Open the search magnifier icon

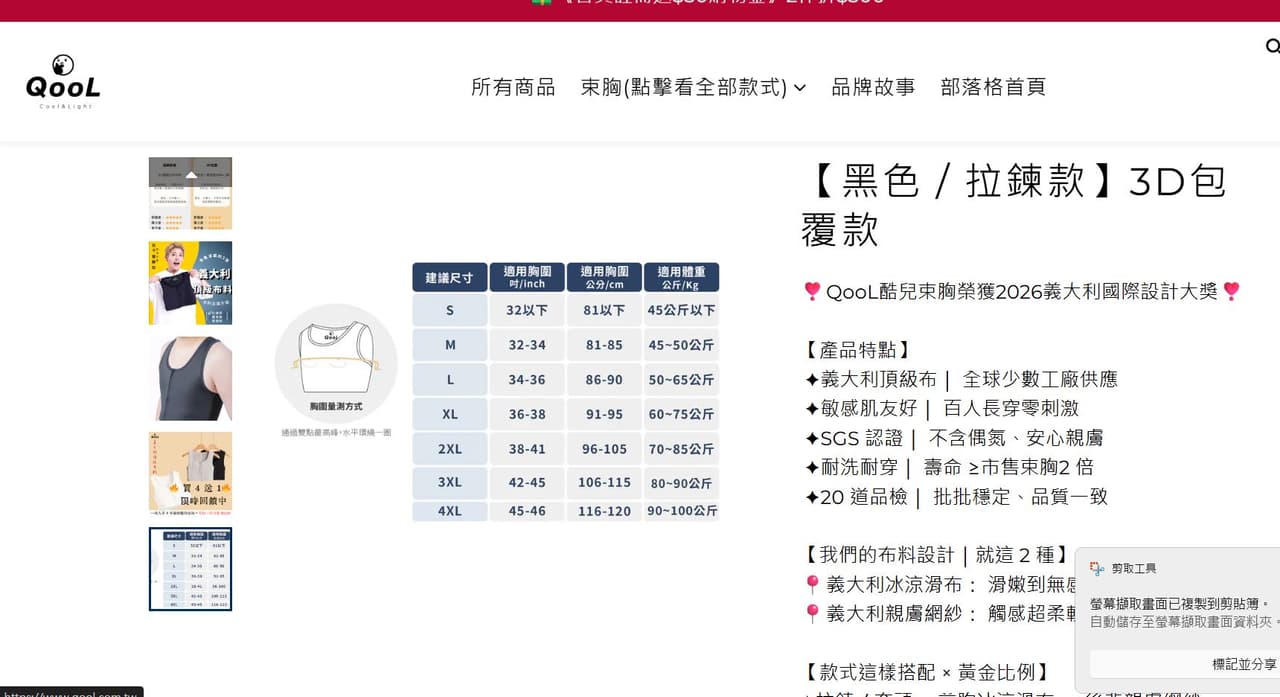[x=1272, y=46]
